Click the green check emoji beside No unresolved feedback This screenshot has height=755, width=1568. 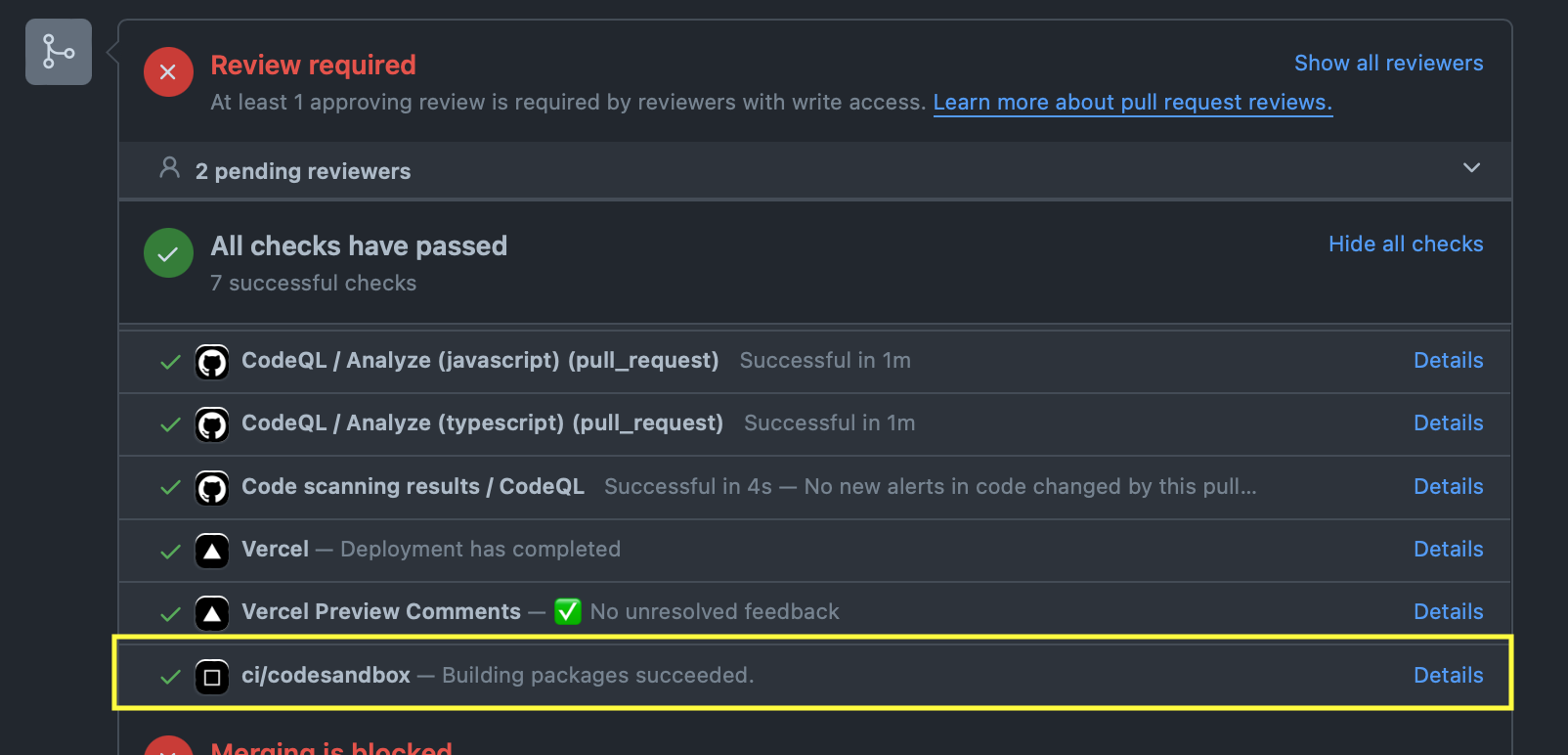[x=568, y=611]
